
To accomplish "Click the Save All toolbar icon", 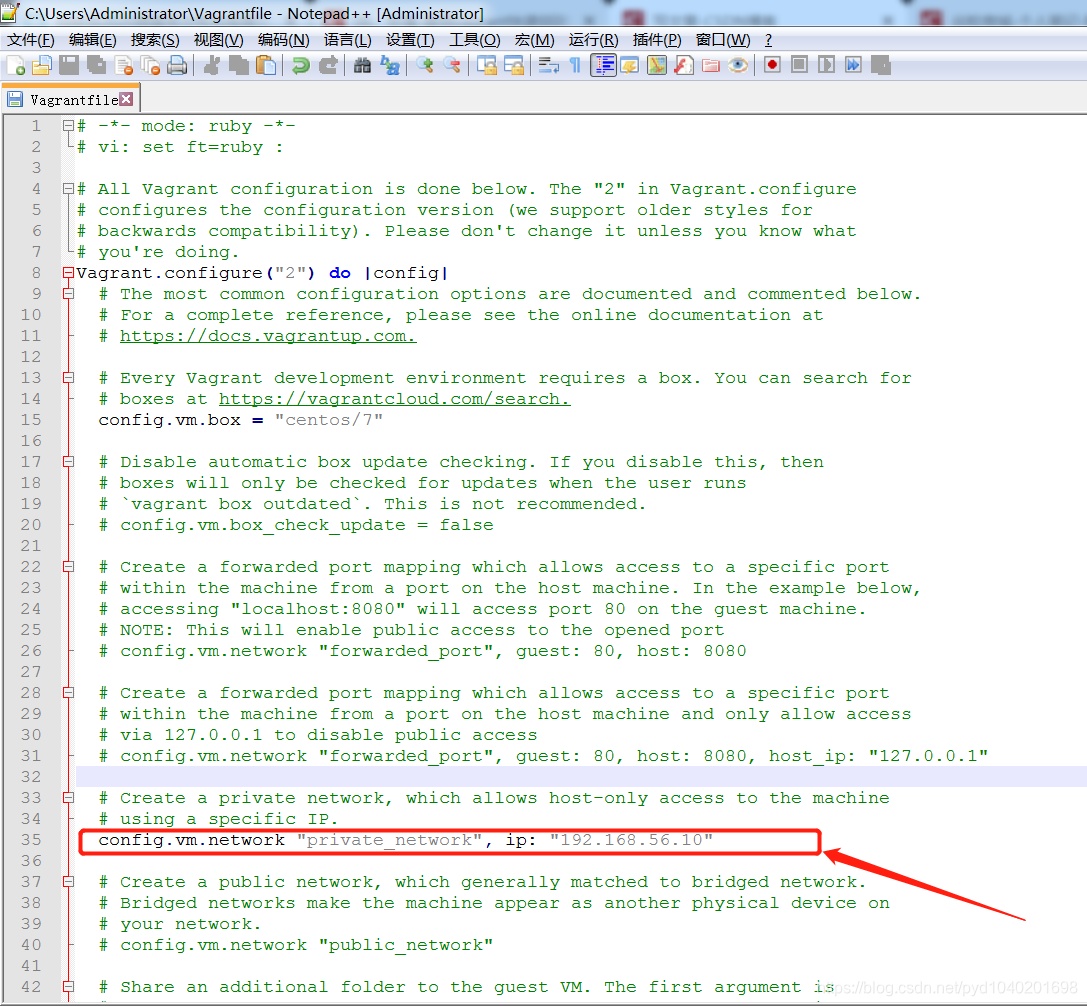I will tap(96, 65).
